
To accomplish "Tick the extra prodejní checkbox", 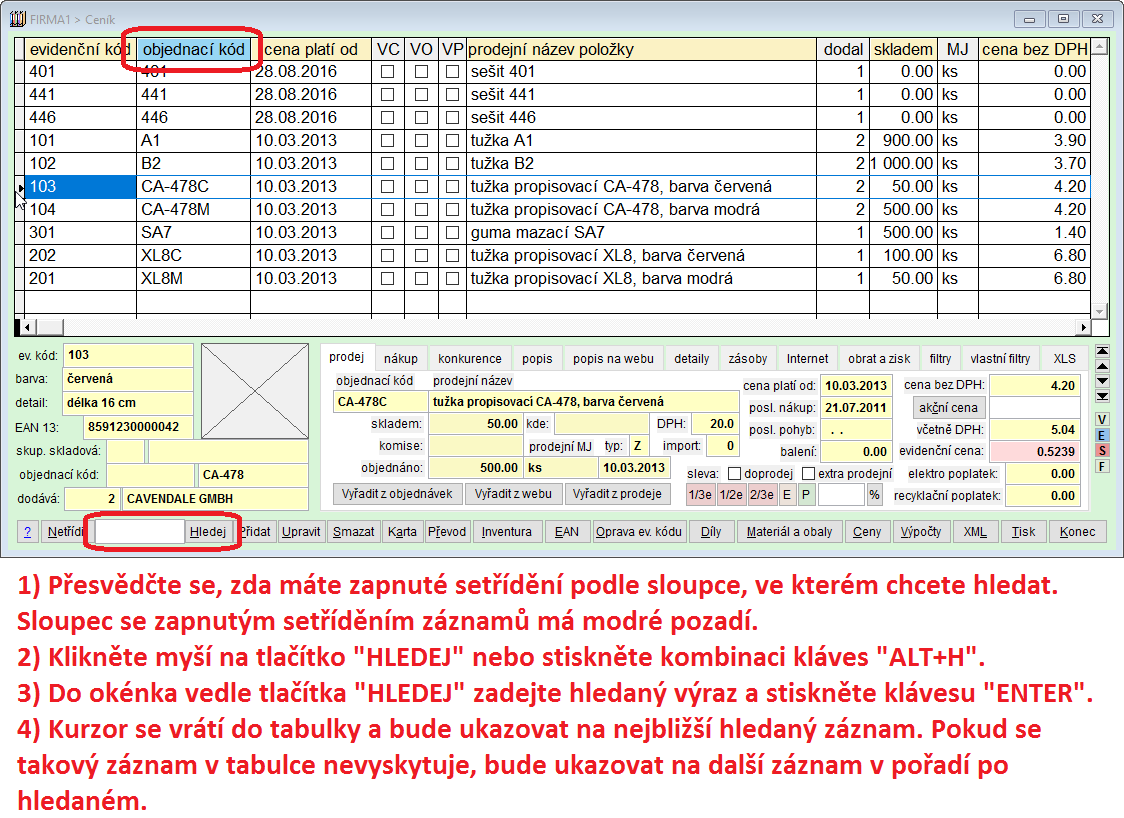I will pyautogui.click(x=809, y=473).
